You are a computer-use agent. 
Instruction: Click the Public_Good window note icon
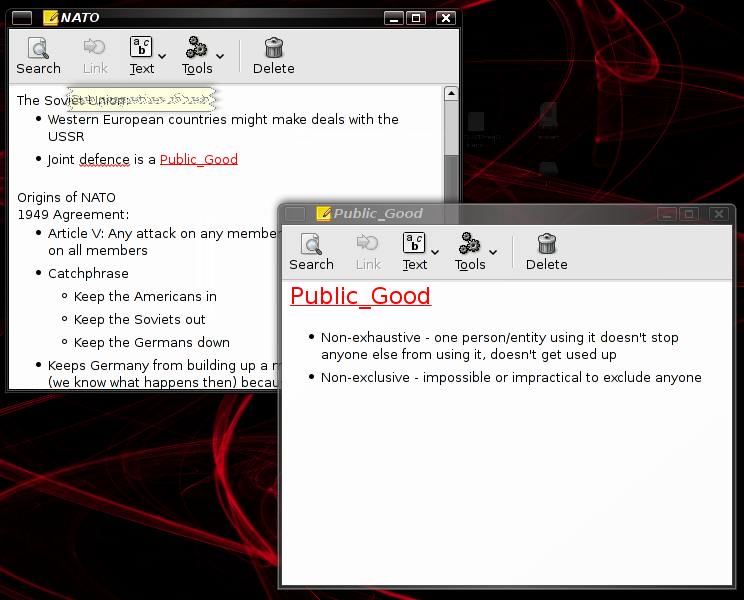(324, 214)
